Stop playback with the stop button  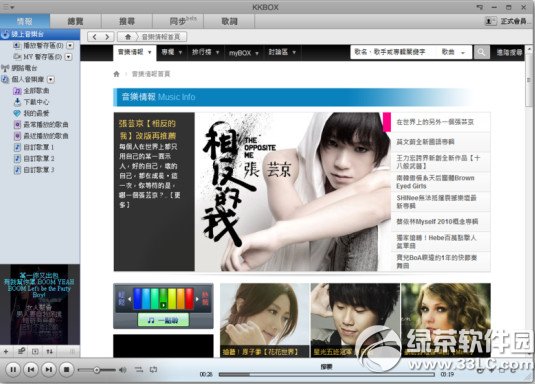(67, 369)
